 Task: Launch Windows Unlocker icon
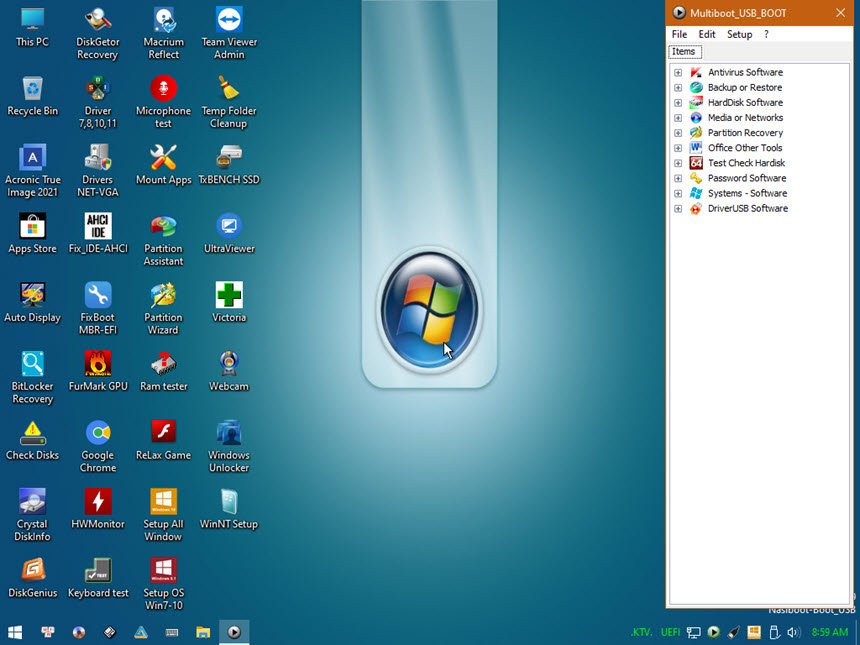(229, 446)
